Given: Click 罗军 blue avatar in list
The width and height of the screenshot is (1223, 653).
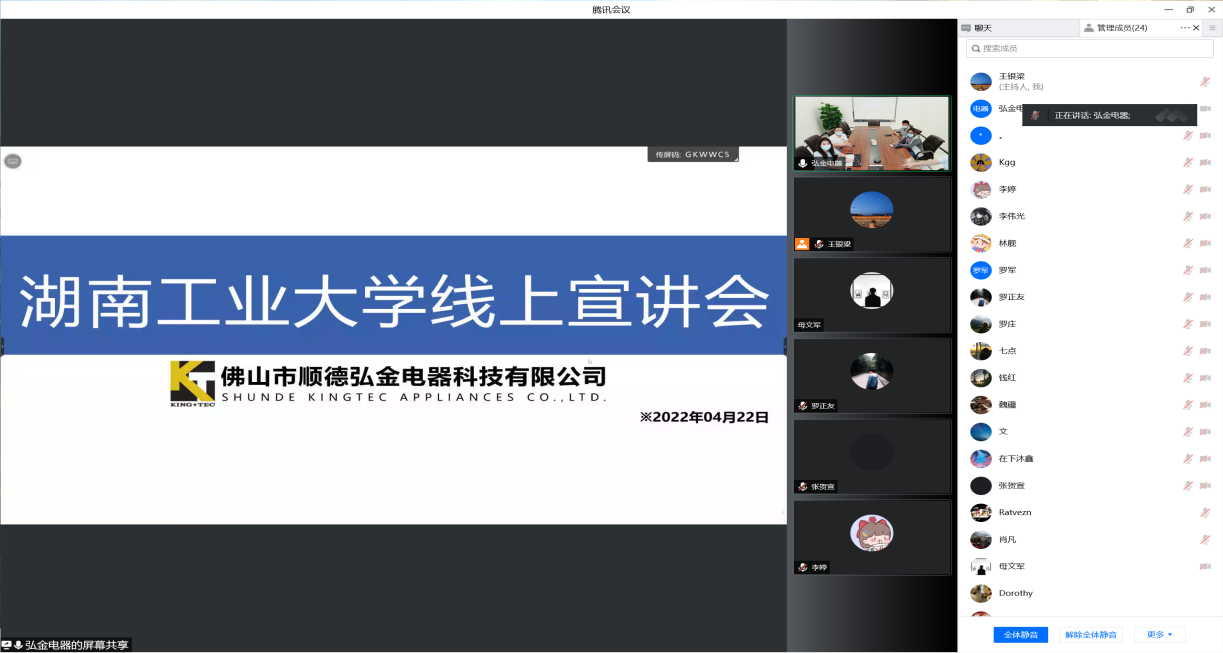Looking at the screenshot, I should pos(981,270).
